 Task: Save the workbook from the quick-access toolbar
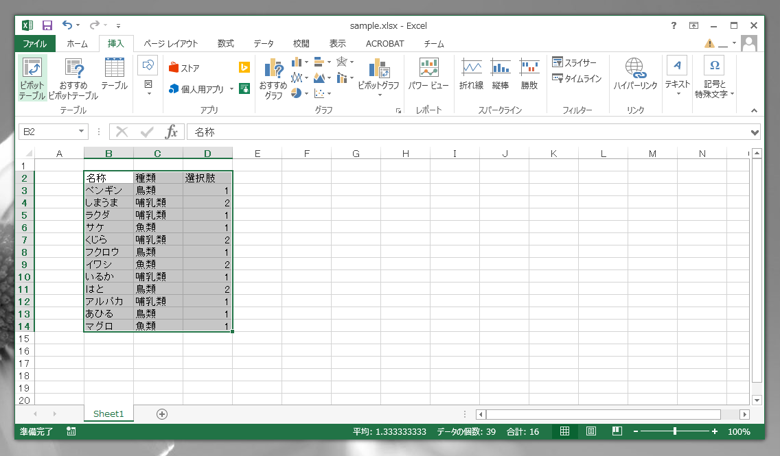[x=47, y=25]
